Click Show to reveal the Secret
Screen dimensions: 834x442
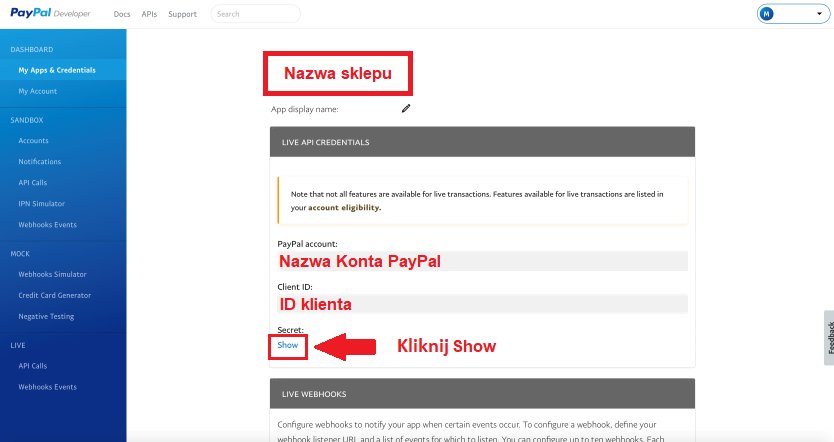(x=288, y=345)
